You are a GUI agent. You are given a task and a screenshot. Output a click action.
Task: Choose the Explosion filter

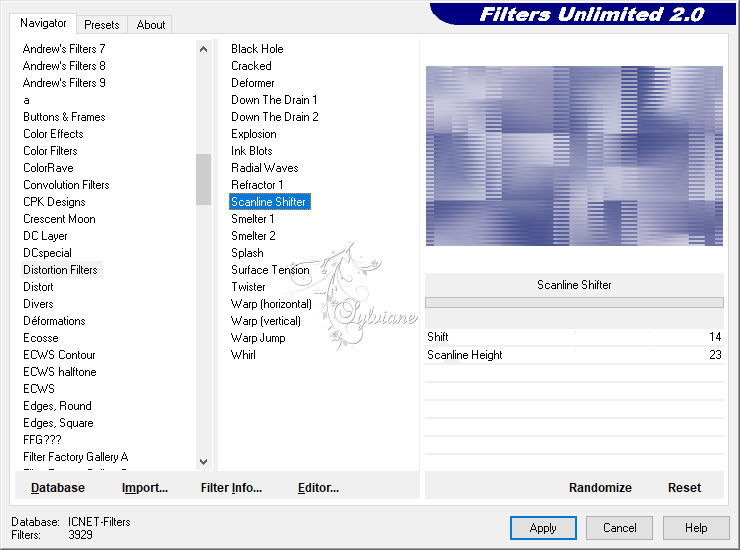(254, 134)
